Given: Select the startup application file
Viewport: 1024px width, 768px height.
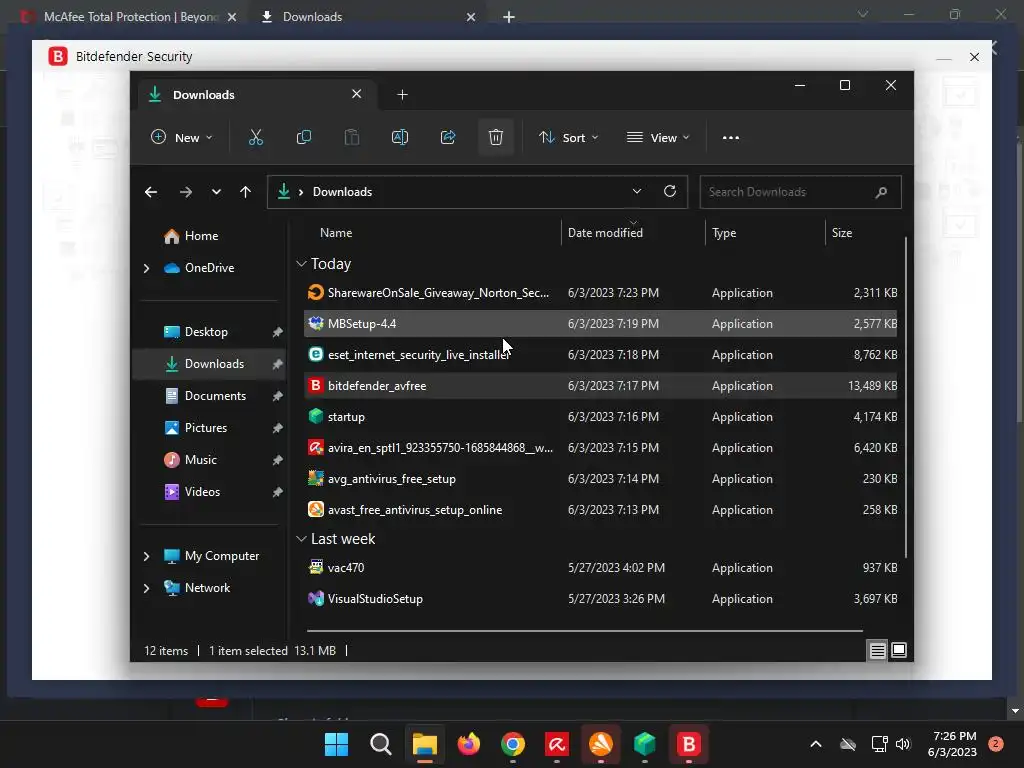Looking at the screenshot, I should [600, 417].
